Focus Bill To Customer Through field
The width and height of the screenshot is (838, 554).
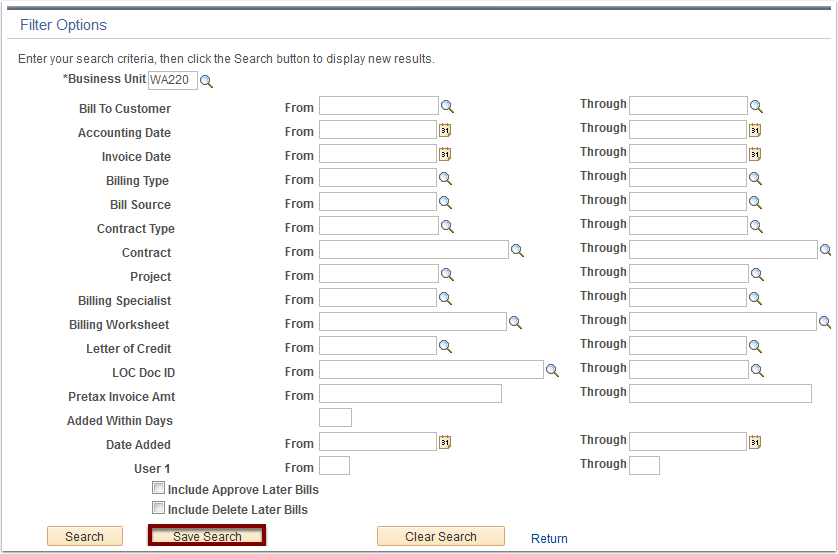point(688,106)
